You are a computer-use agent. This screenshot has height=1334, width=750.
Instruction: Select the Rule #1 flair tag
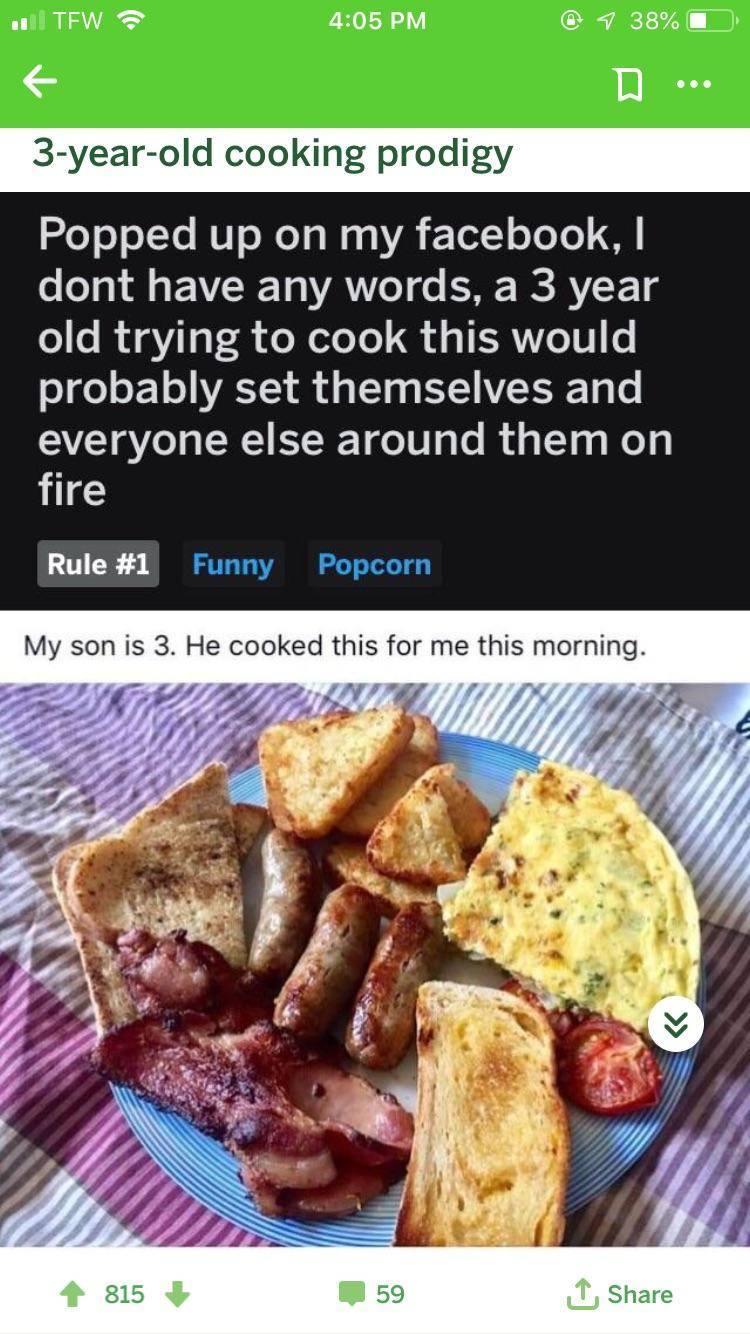click(98, 564)
